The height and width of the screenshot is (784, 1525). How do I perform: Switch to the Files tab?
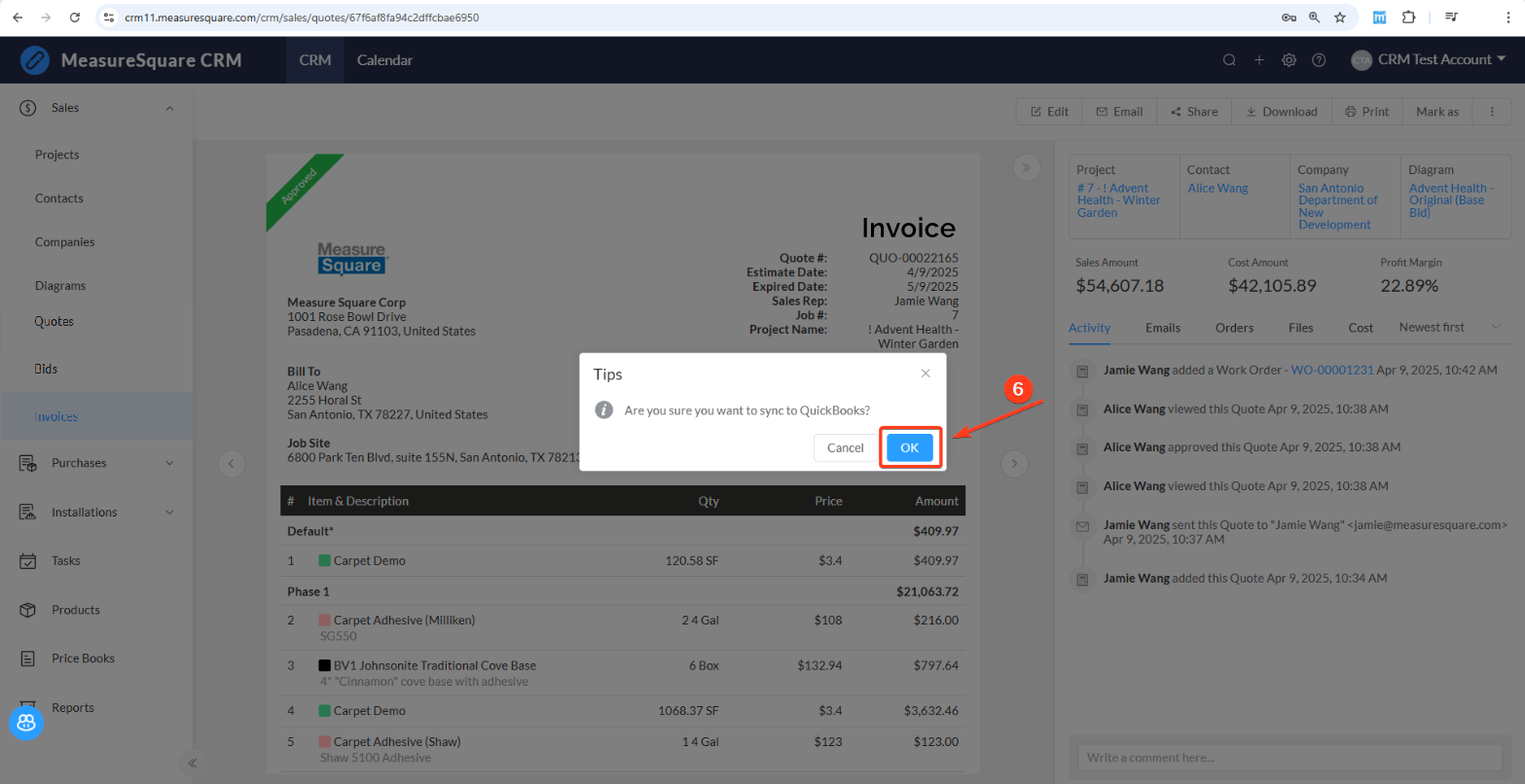(1301, 328)
